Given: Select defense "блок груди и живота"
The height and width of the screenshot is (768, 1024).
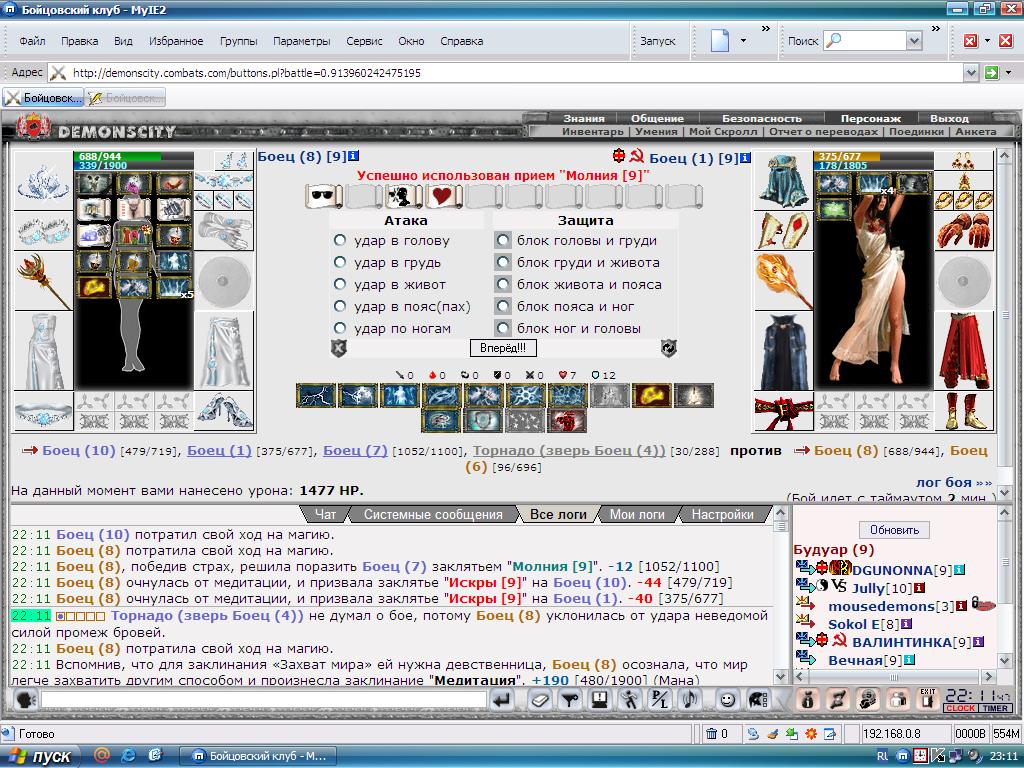Looking at the screenshot, I should click(x=502, y=263).
